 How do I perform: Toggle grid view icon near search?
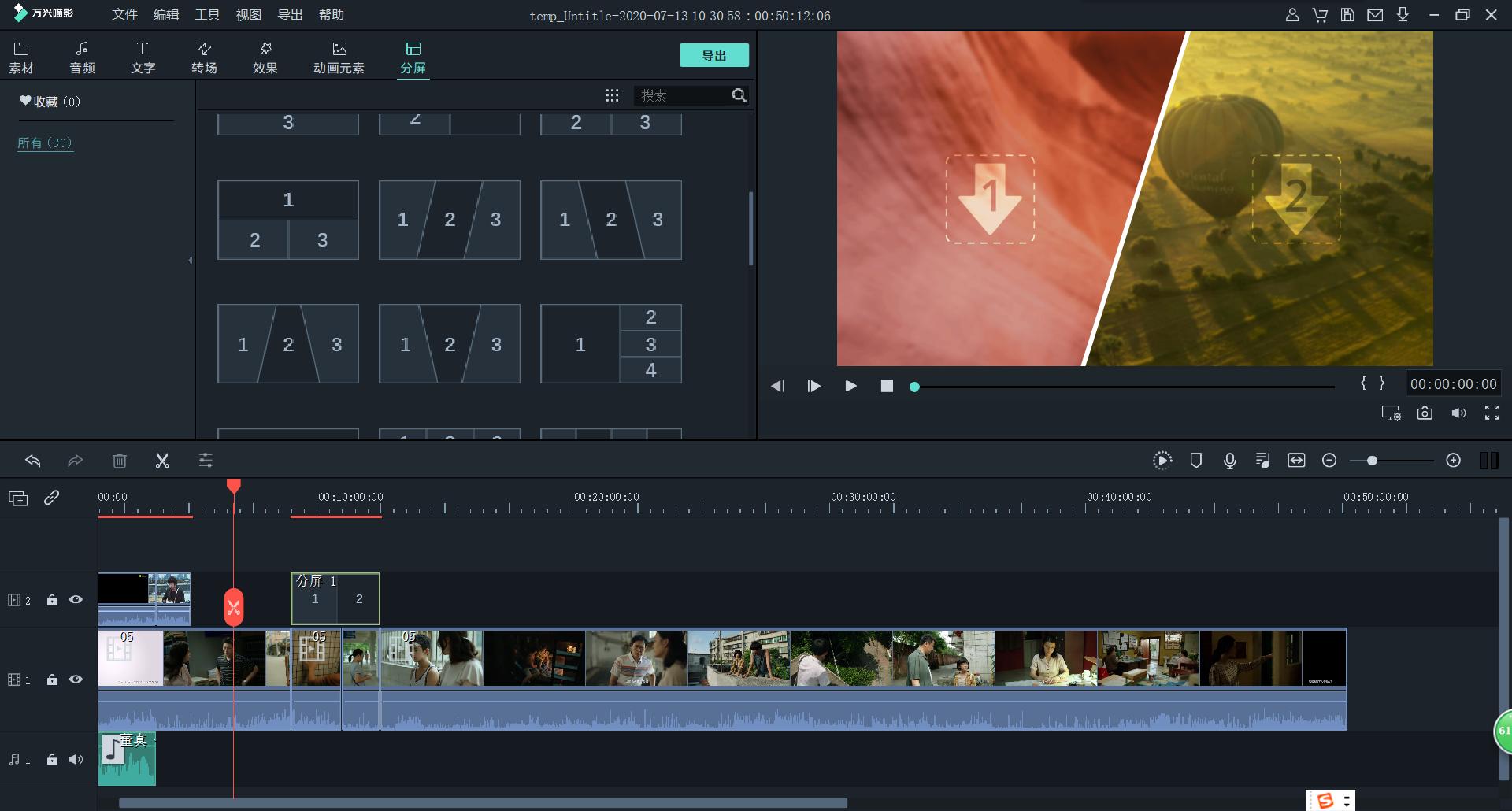coord(612,95)
